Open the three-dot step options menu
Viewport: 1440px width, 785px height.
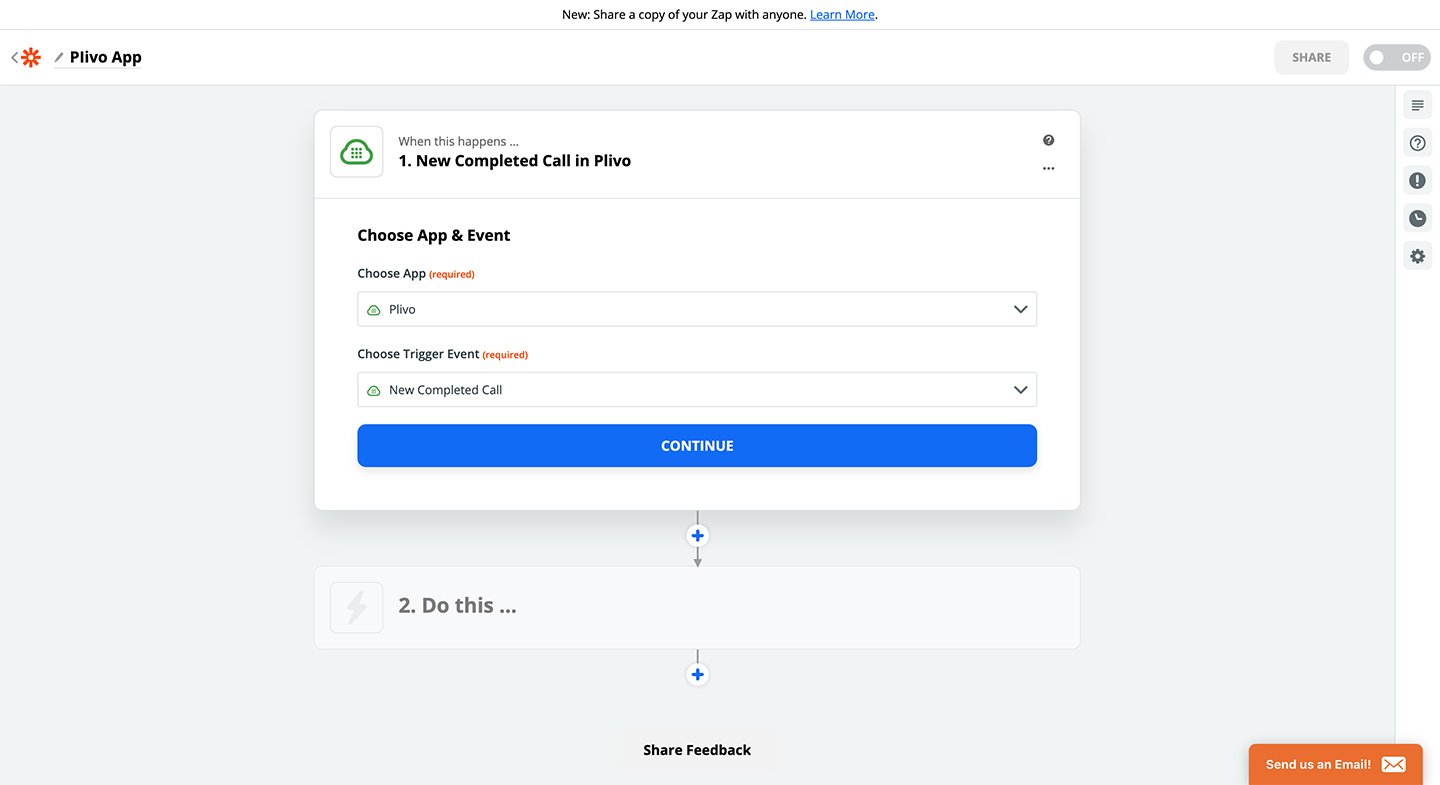tap(1048, 169)
